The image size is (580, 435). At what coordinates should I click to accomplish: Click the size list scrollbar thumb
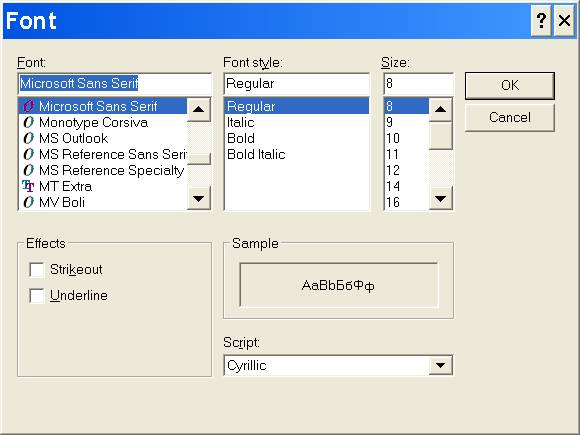[440, 136]
